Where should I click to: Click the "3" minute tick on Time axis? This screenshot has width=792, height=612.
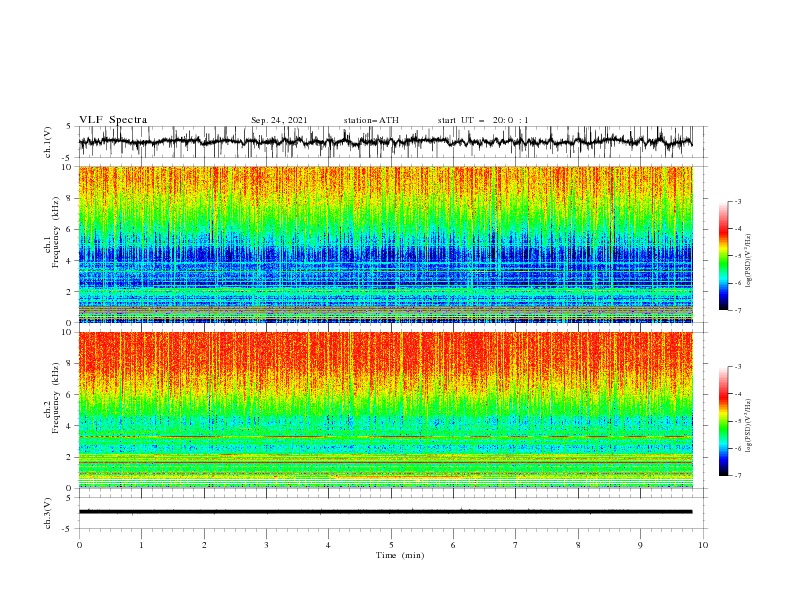[266, 545]
